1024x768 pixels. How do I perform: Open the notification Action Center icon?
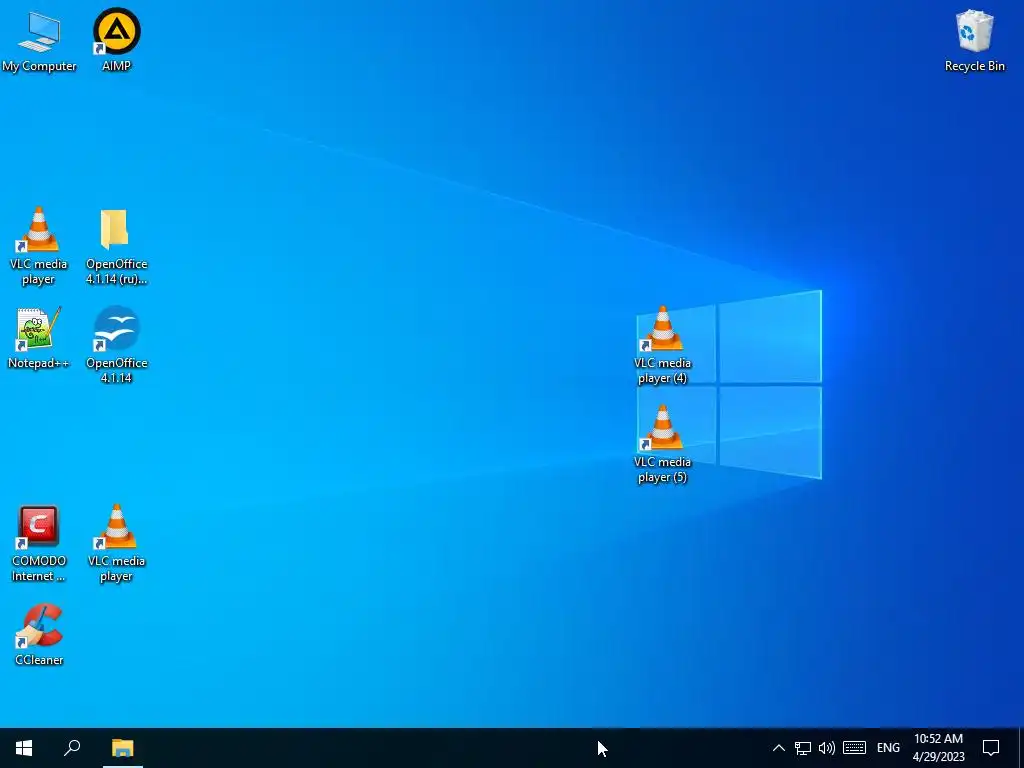[x=991, y=748]
